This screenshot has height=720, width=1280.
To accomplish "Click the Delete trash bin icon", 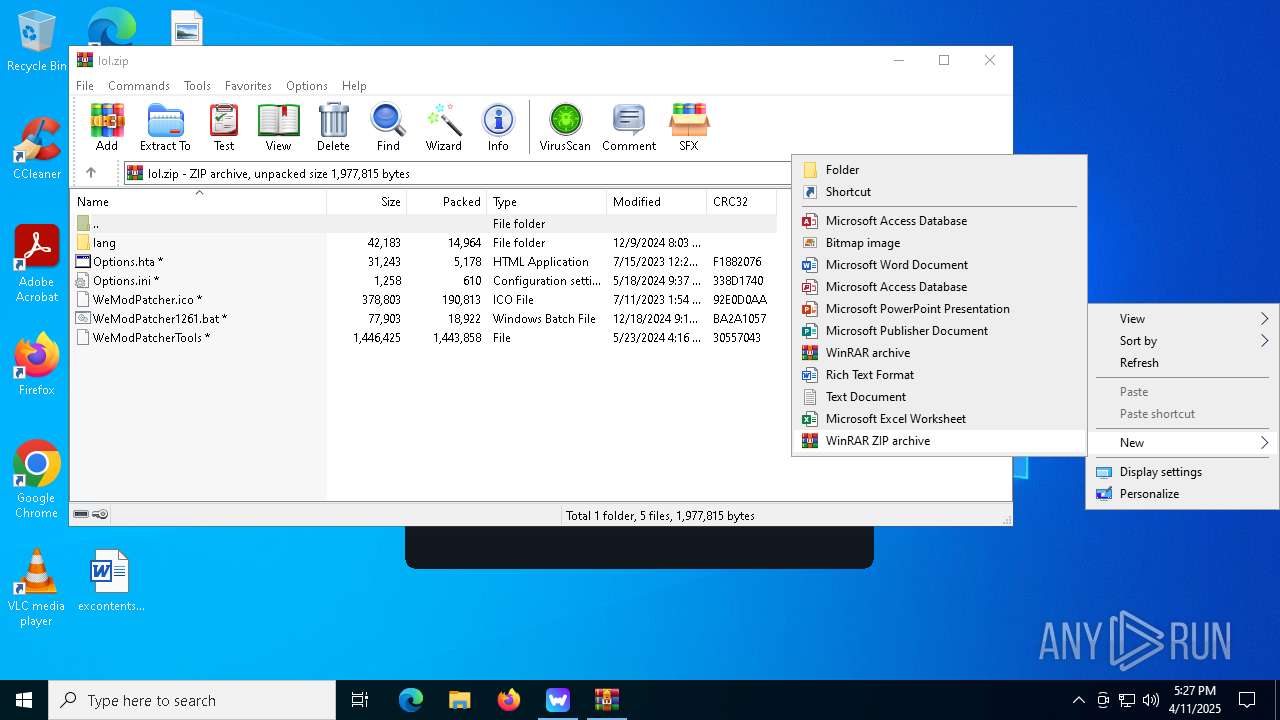I will coord(333,127).
